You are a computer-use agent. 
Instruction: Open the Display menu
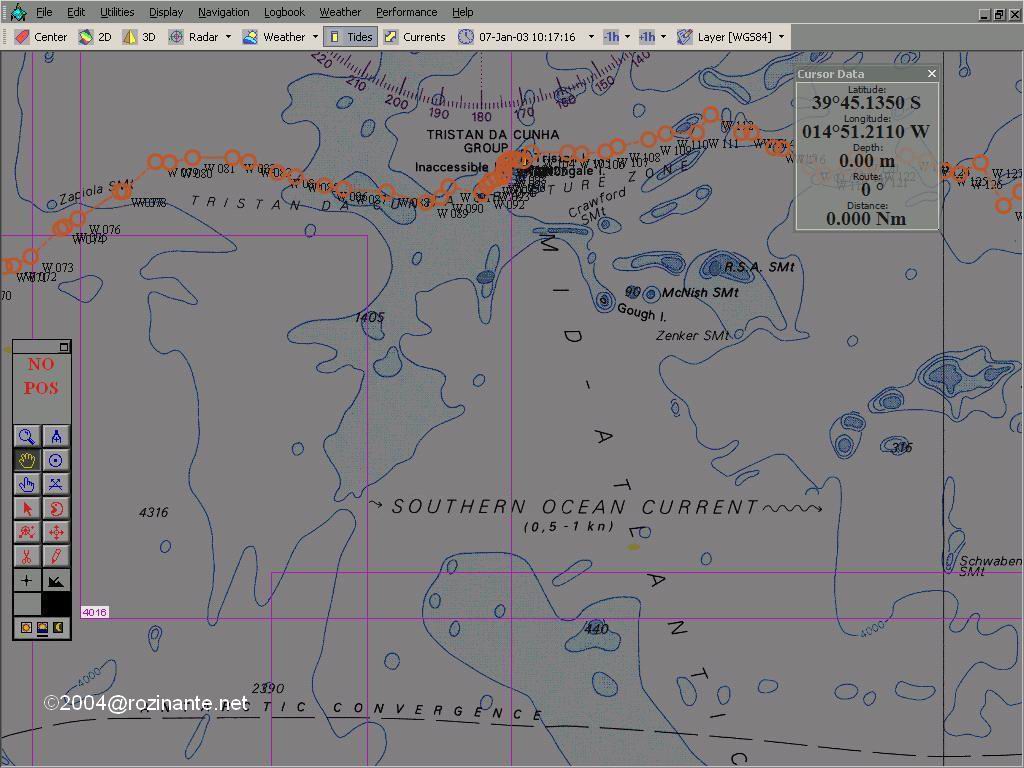[166, 12]
